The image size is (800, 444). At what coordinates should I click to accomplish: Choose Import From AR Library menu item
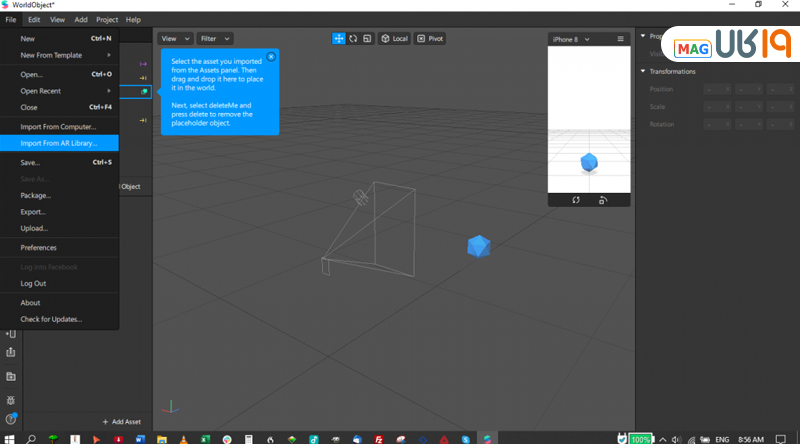tap(58, 143)
